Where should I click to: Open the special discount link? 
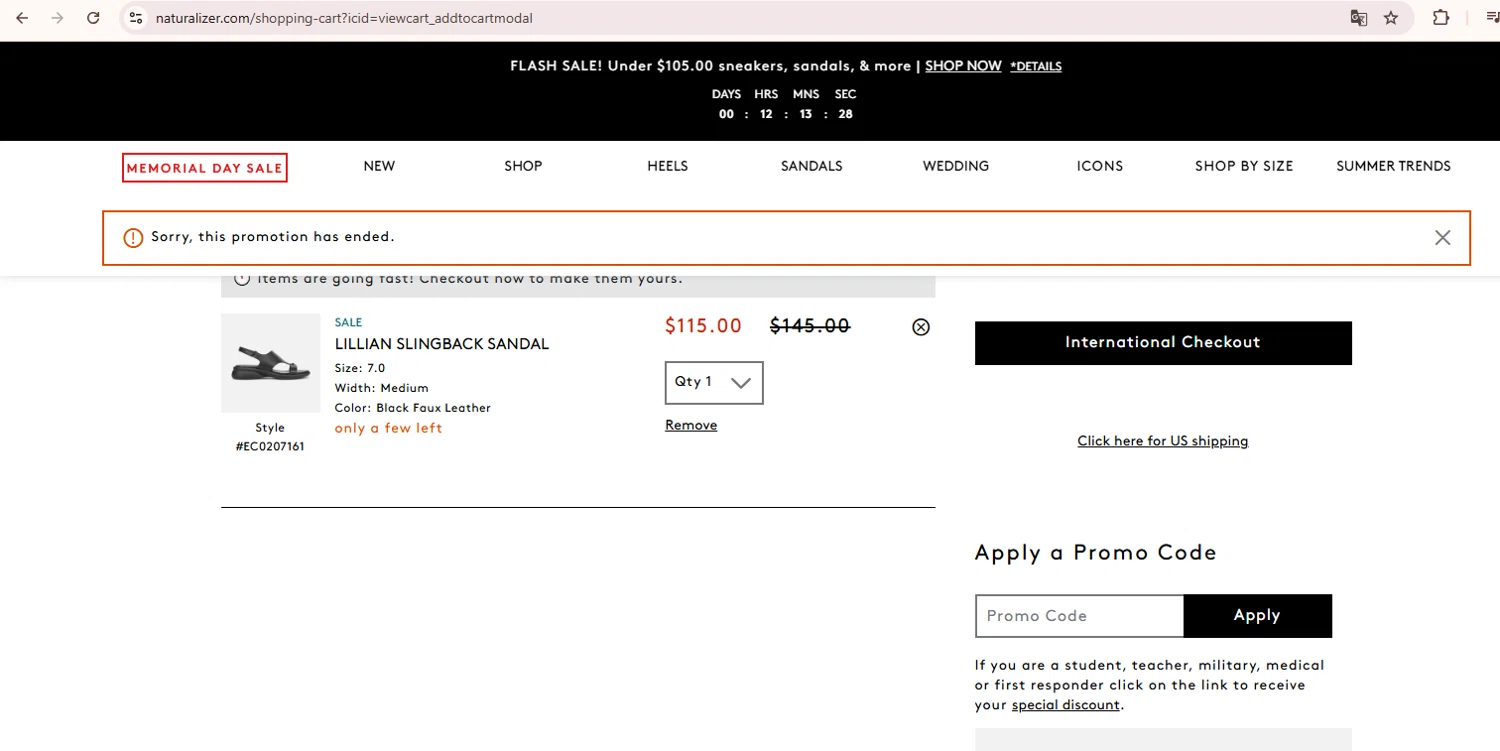[x=1065, y=705]
